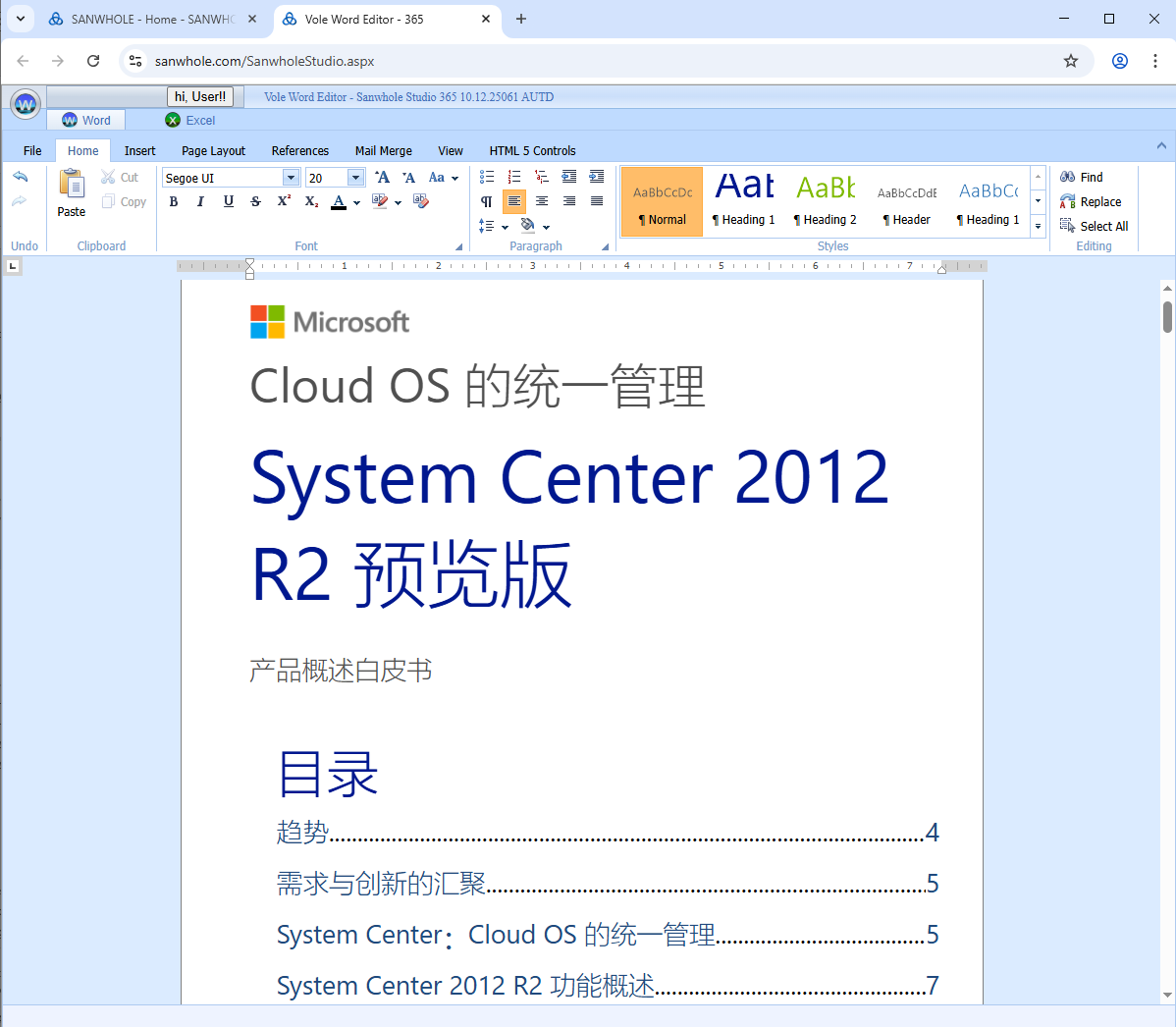Toggle show paragraph marks
Viewport: 1176px width, 1027px height.
486,201
